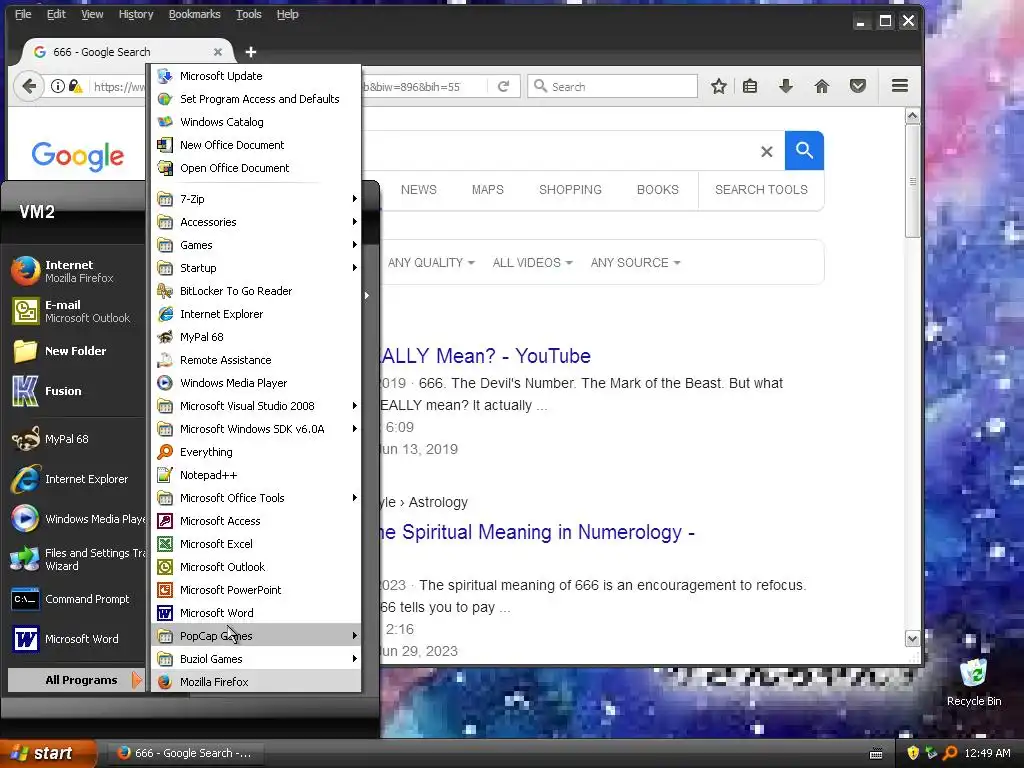
Task: Open the ALL VIDEOS filter dropdown
Action: 532,263
